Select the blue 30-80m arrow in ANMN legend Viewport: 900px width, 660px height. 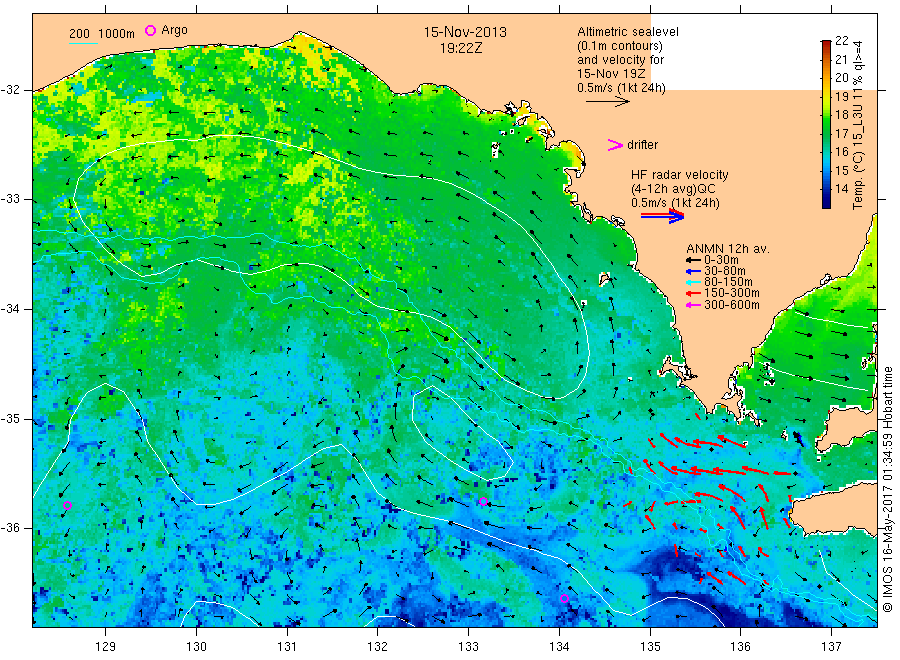[x=693, y=271]
